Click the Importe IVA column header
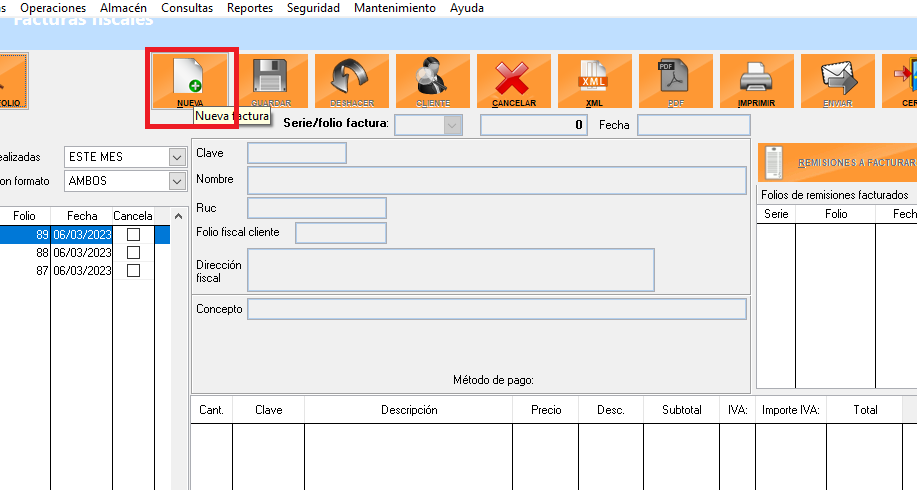This screenshot has height=490, width=917. tap(791, 410)
